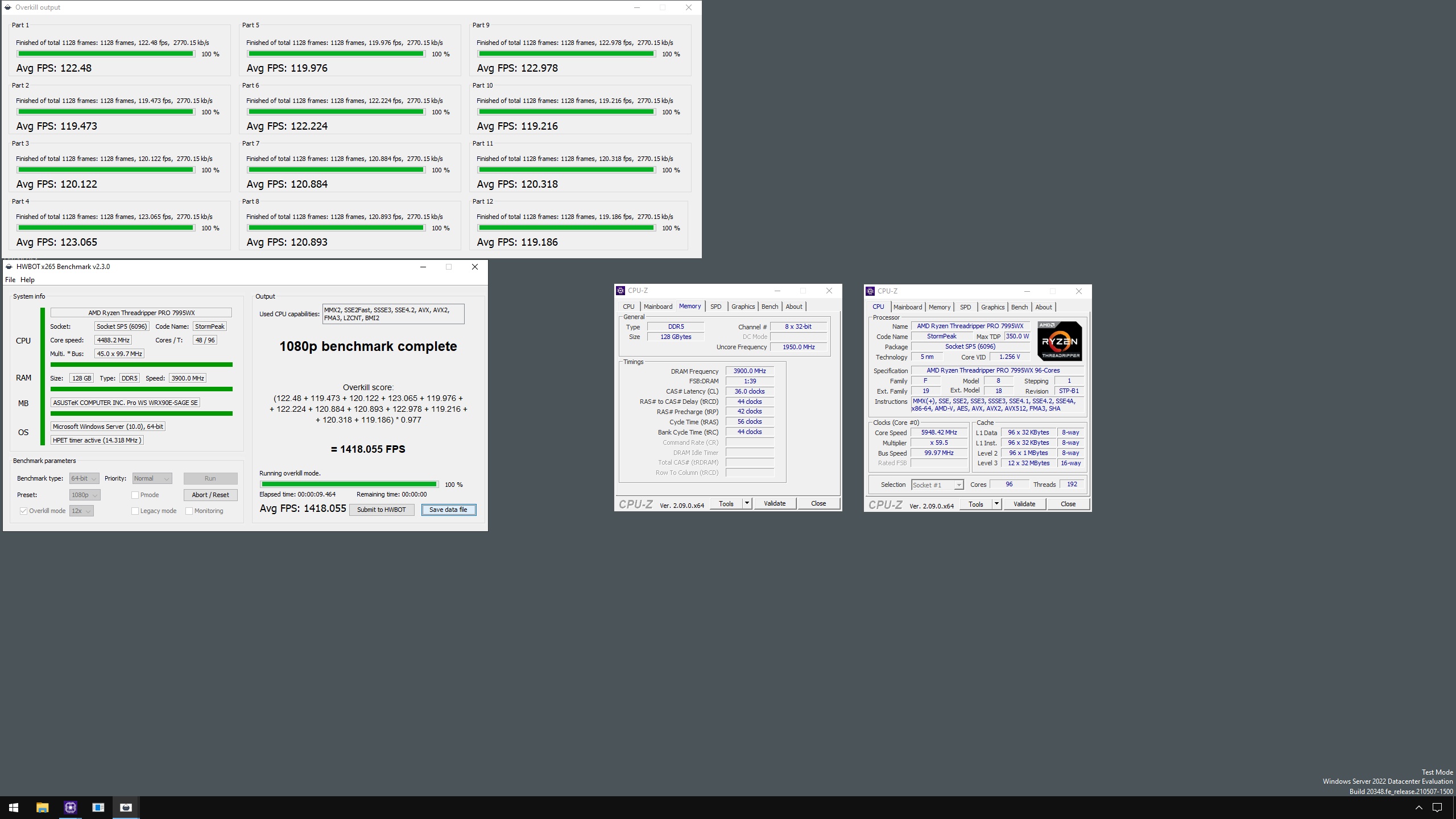Open notification center icon
Screen dimensions: 1456x819
click(1437, 808)
